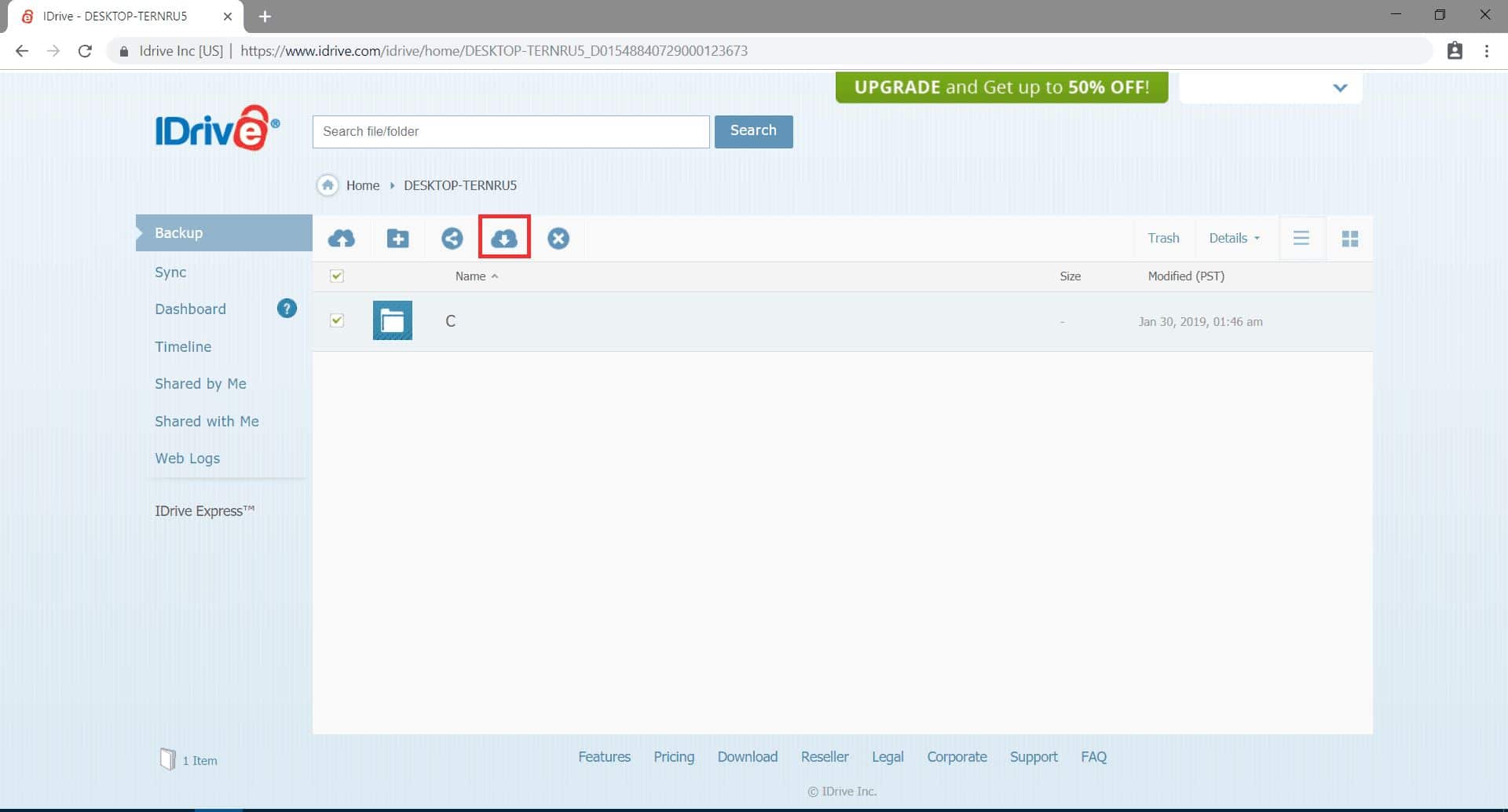Click the browser back arrow
1508x812 pixels.
(22, 51)
